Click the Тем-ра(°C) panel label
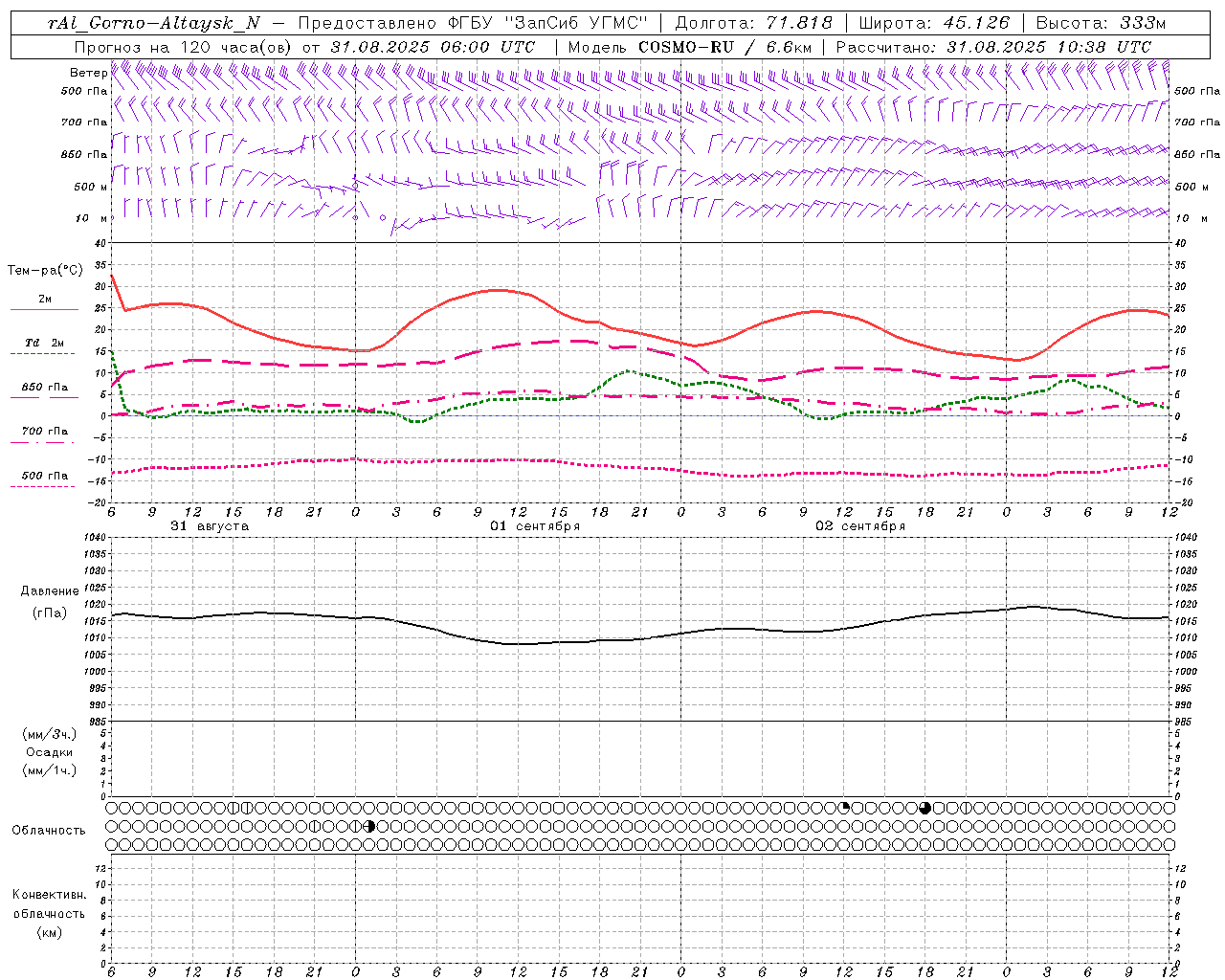Viewport: 1225px width, 980px height. 45,271
